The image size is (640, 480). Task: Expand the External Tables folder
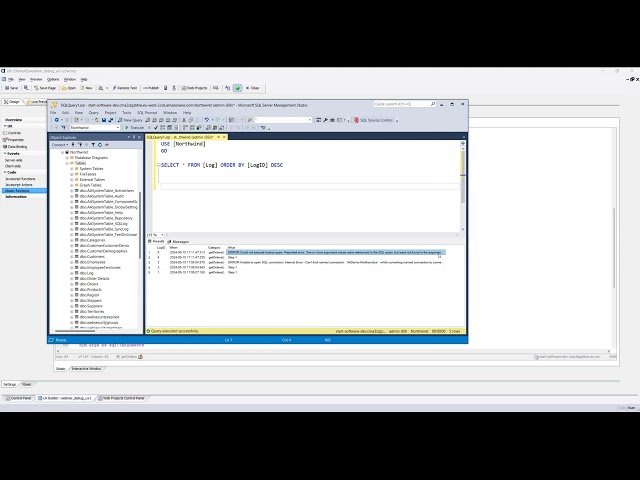click(x=72, y=180)
